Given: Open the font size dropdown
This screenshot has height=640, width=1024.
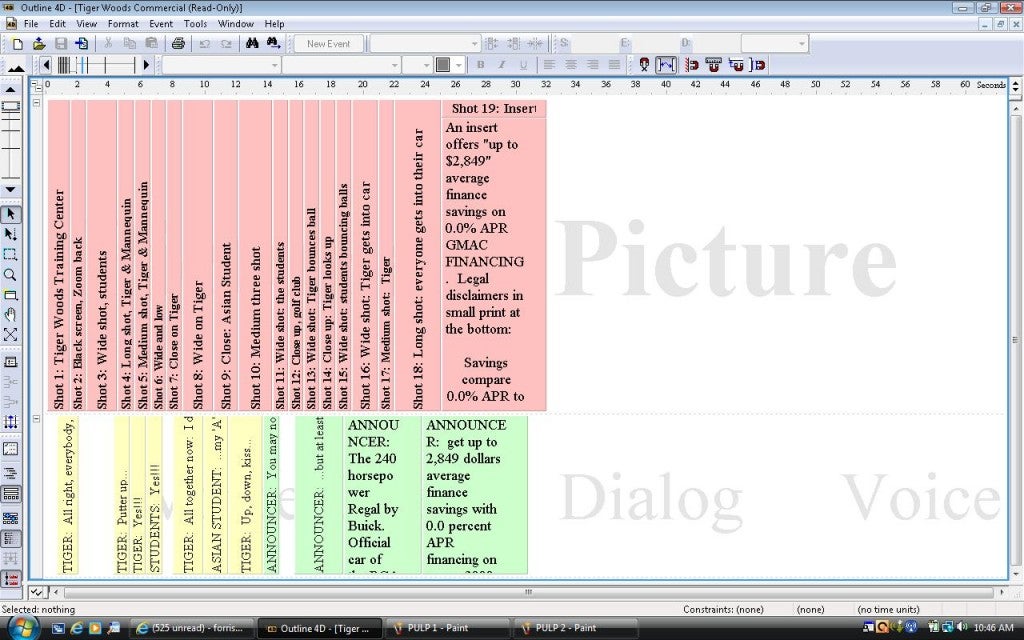Looking at the screenshot, I should click(426, 65).
